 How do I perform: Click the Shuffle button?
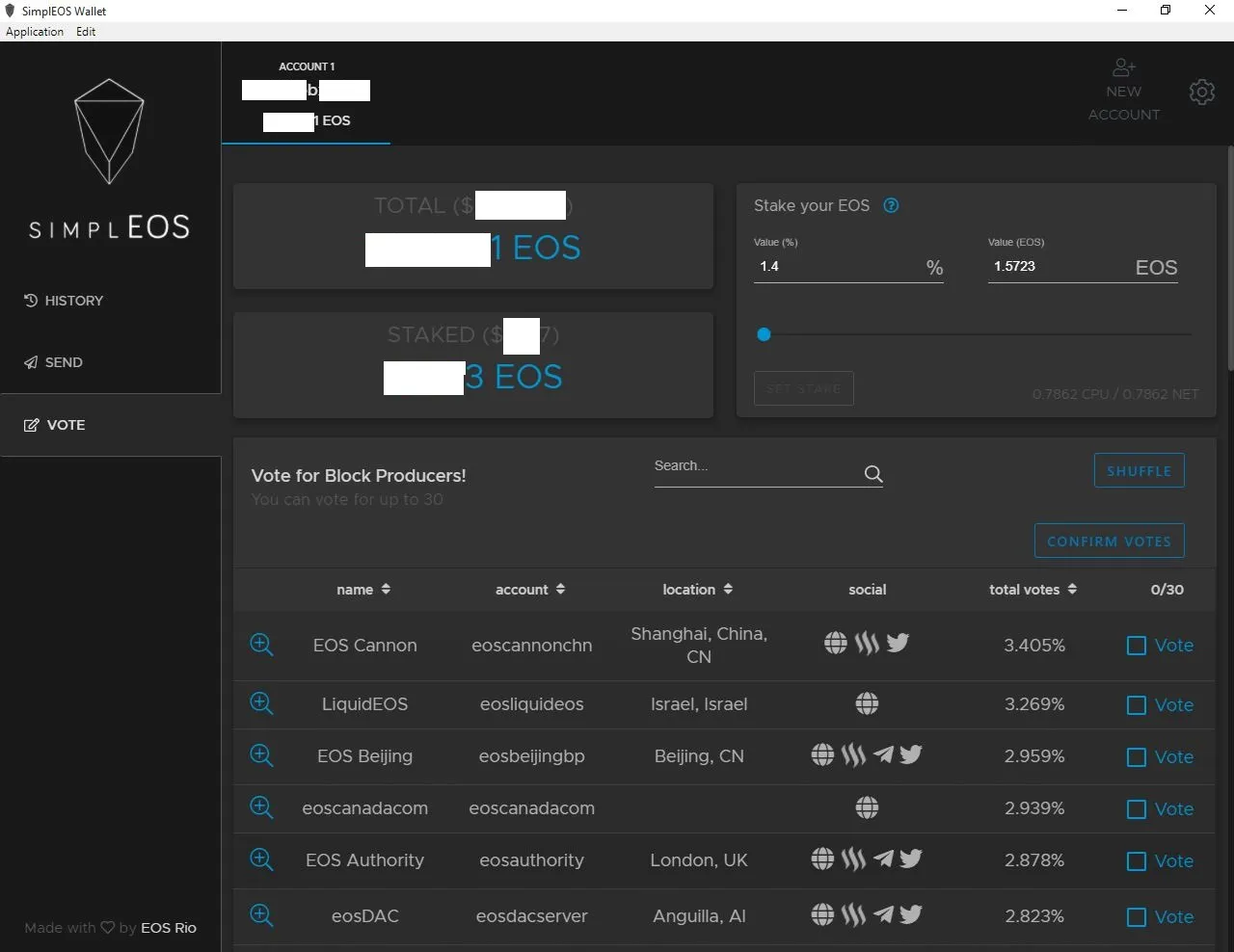tap(1139, 471)
